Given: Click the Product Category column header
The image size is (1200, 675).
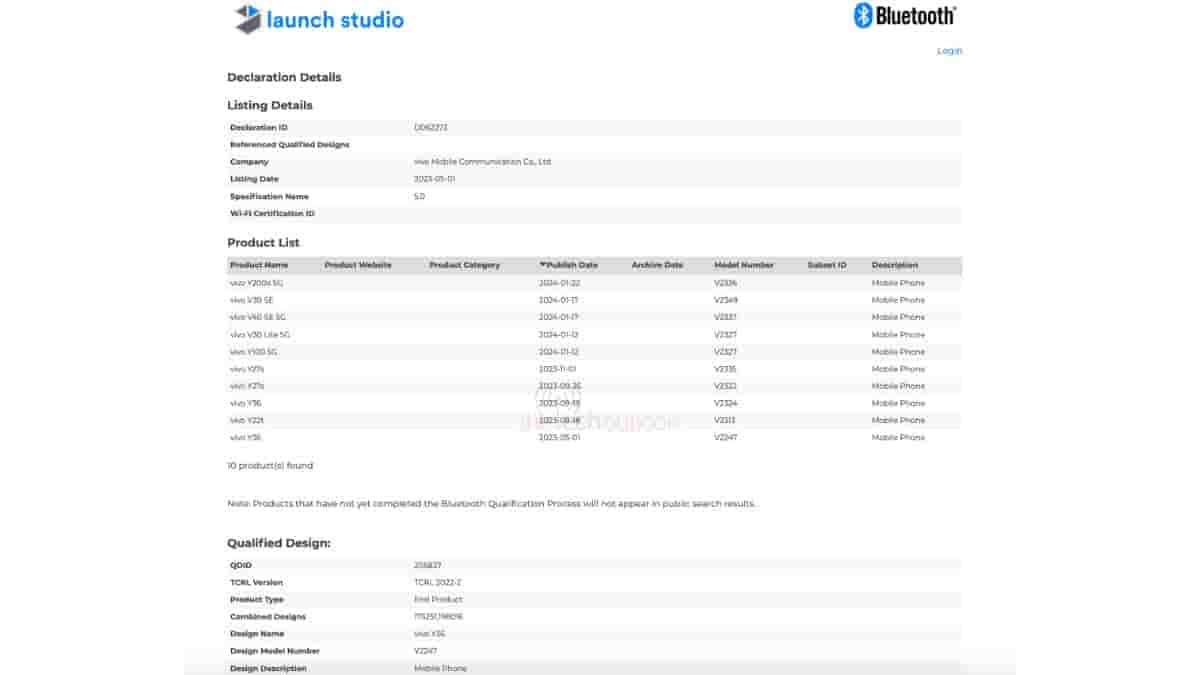Looking at the screenshot, I should pyautogui.click(x=464, y=265).
